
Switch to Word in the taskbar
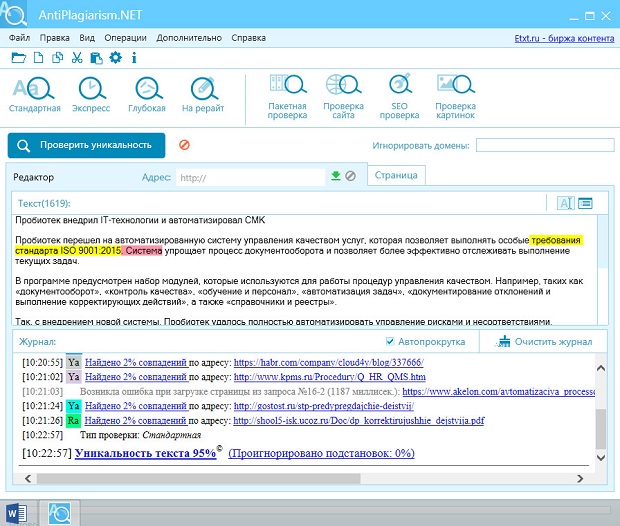(17, 513)
